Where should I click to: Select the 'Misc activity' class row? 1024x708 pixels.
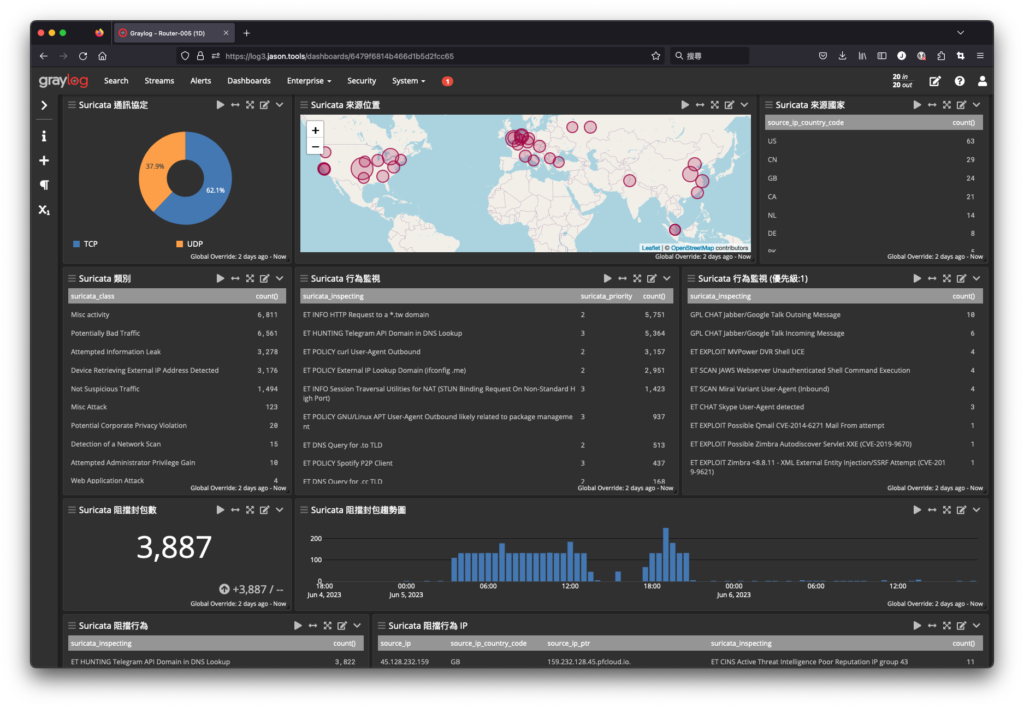click(176, 315)
